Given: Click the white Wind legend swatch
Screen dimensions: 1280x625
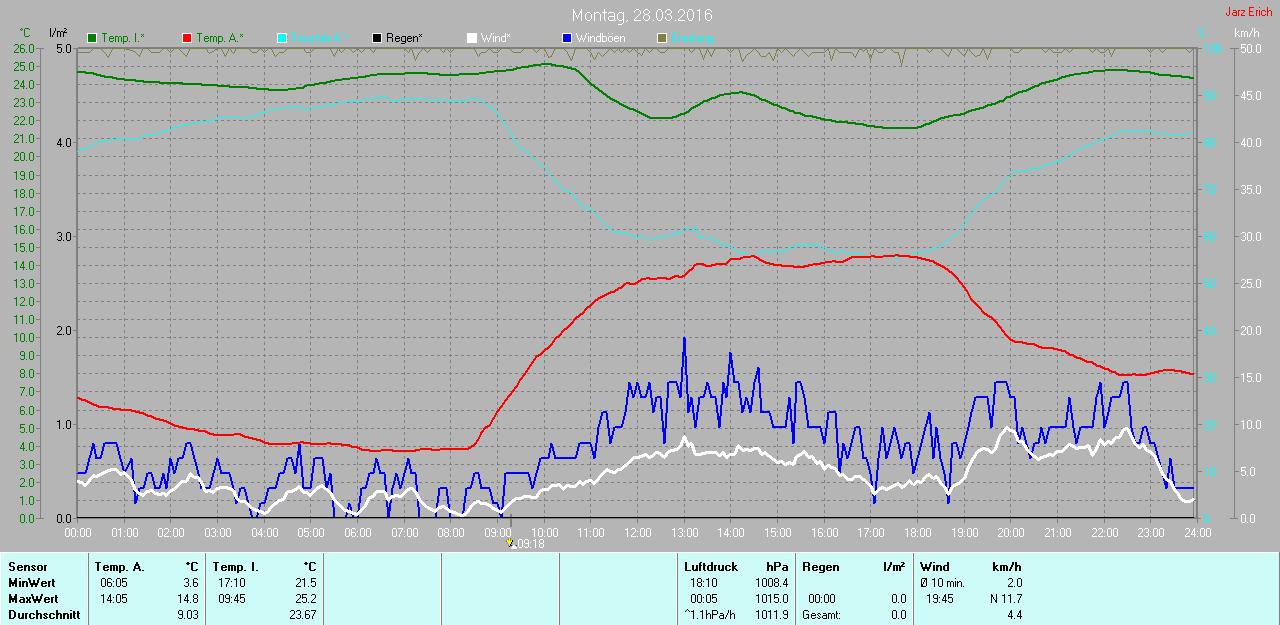Looking at the screenshot, I should [472, 38].
